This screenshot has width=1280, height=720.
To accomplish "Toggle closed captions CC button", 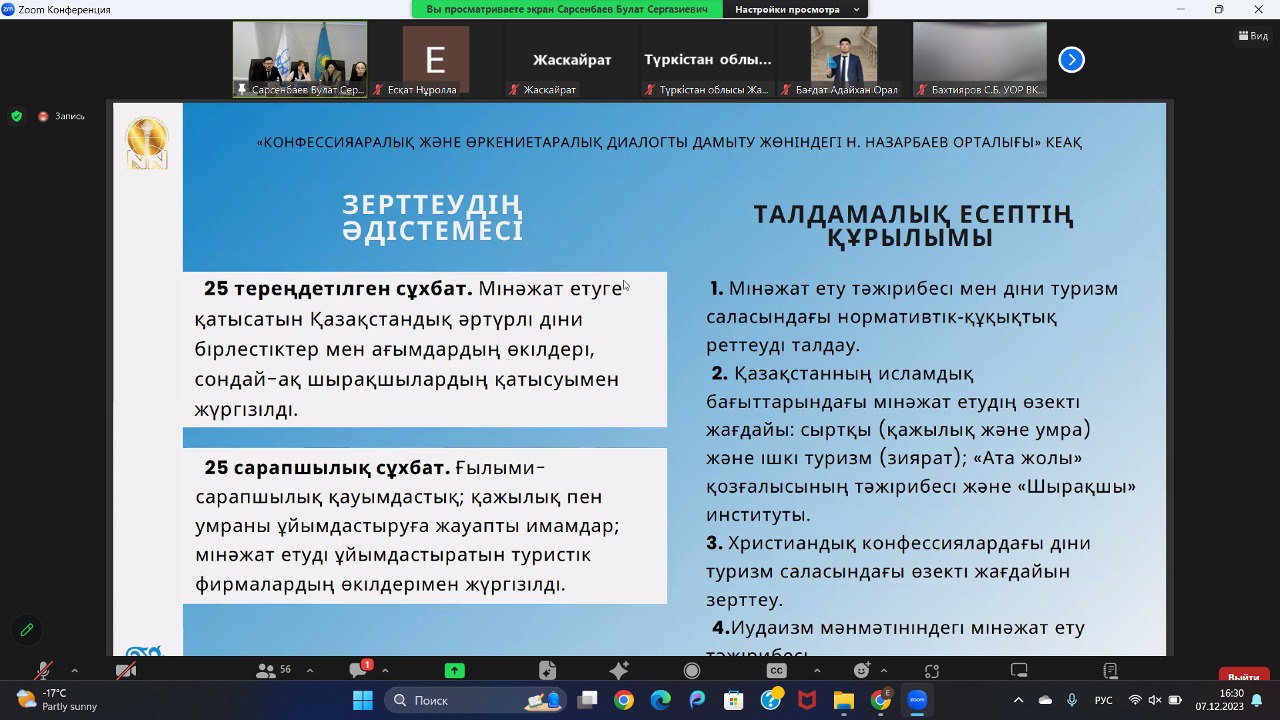I will click(x=776, y=670).
